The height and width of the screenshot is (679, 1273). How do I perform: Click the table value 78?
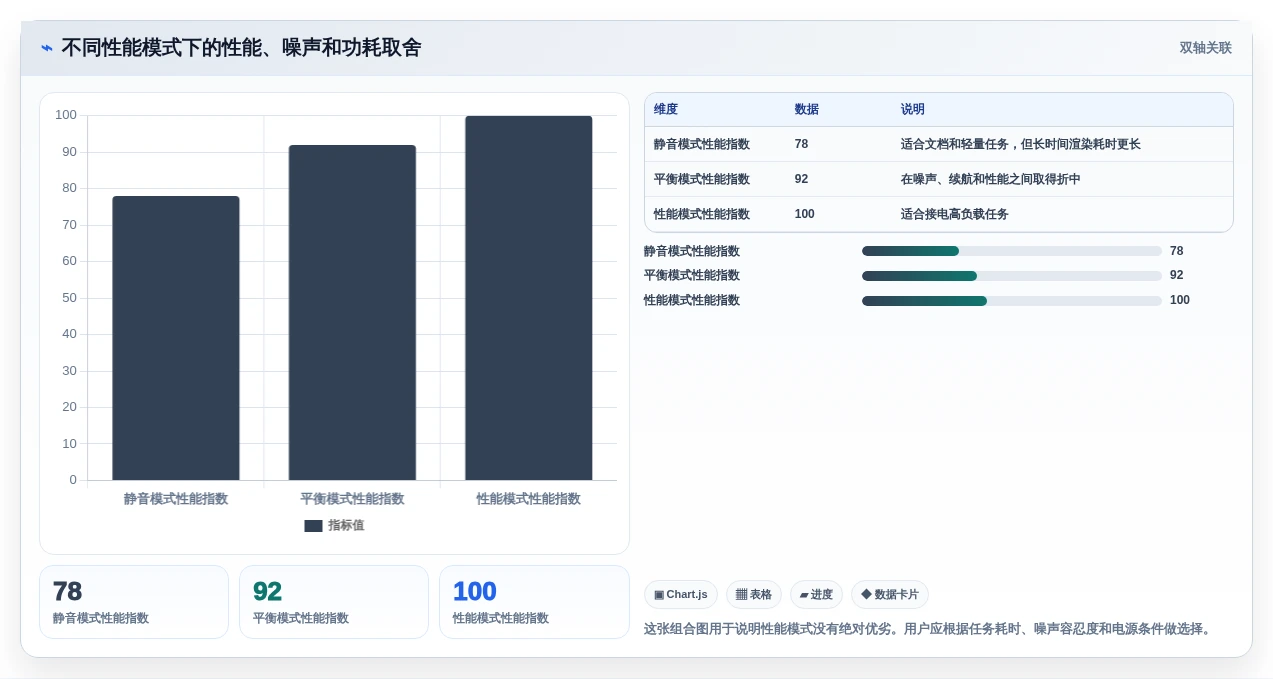[x=801, y=144]
